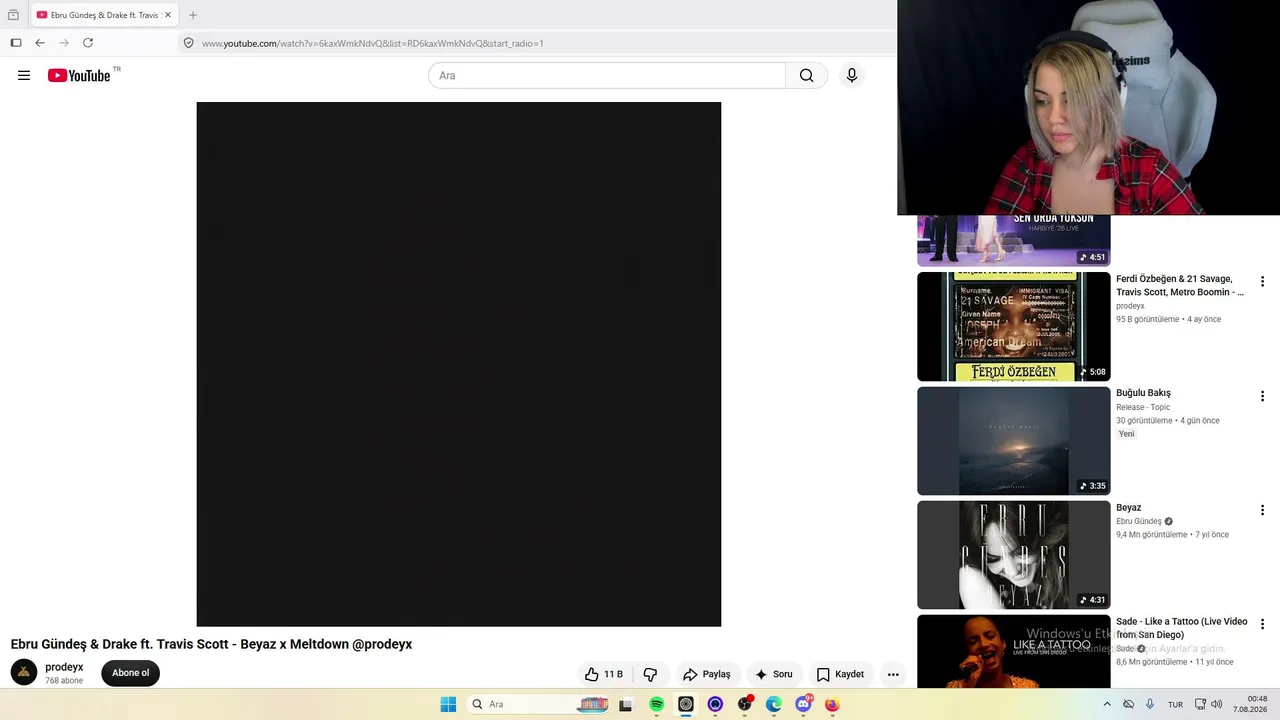Image resolution: width=1280 pixels, height=720 pixels.
Task: Save the video with Kaydet
Action: pos(840,674)
